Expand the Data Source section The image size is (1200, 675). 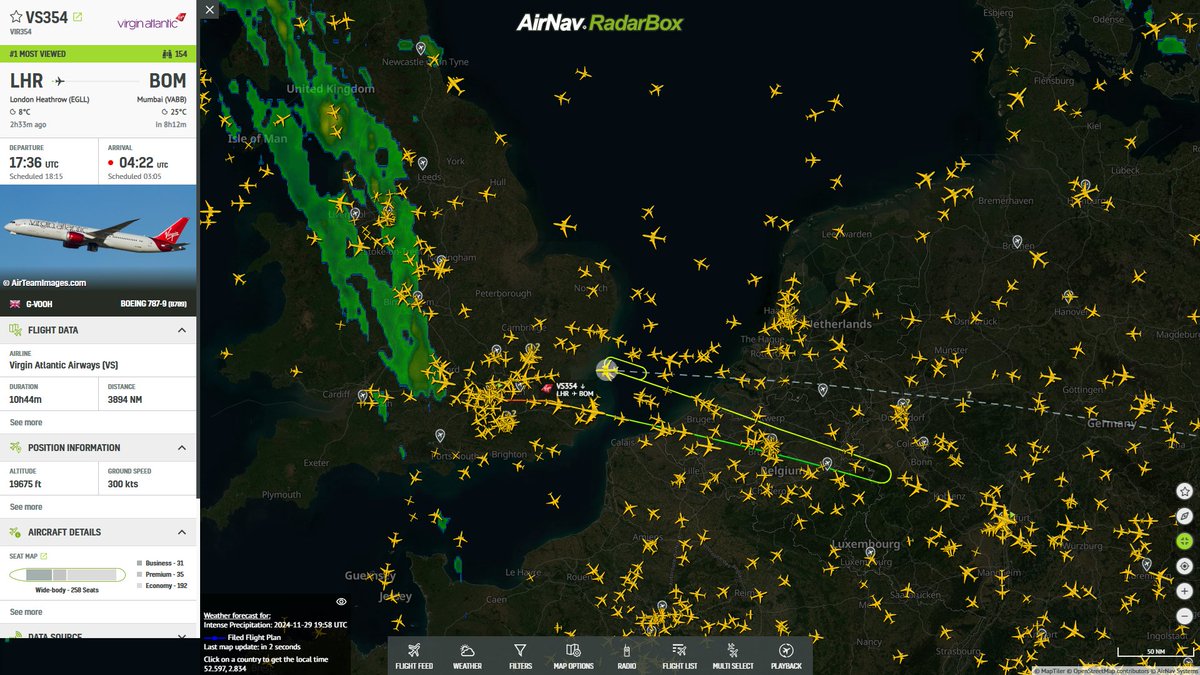coord(181,634)
